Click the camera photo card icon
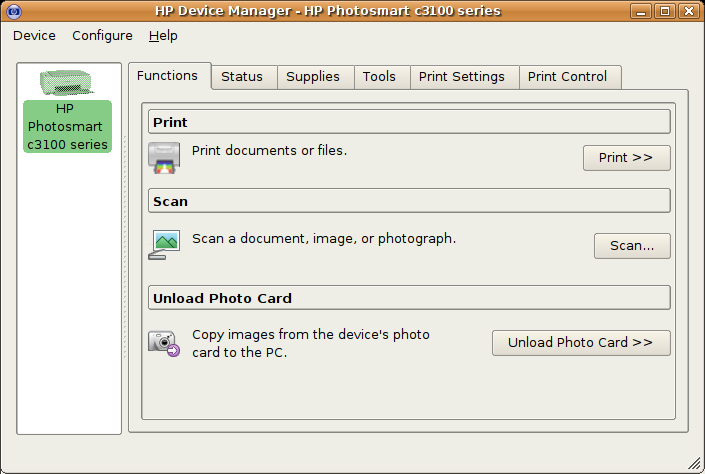Screen dimensions: 705x474 tap(164, 344)
